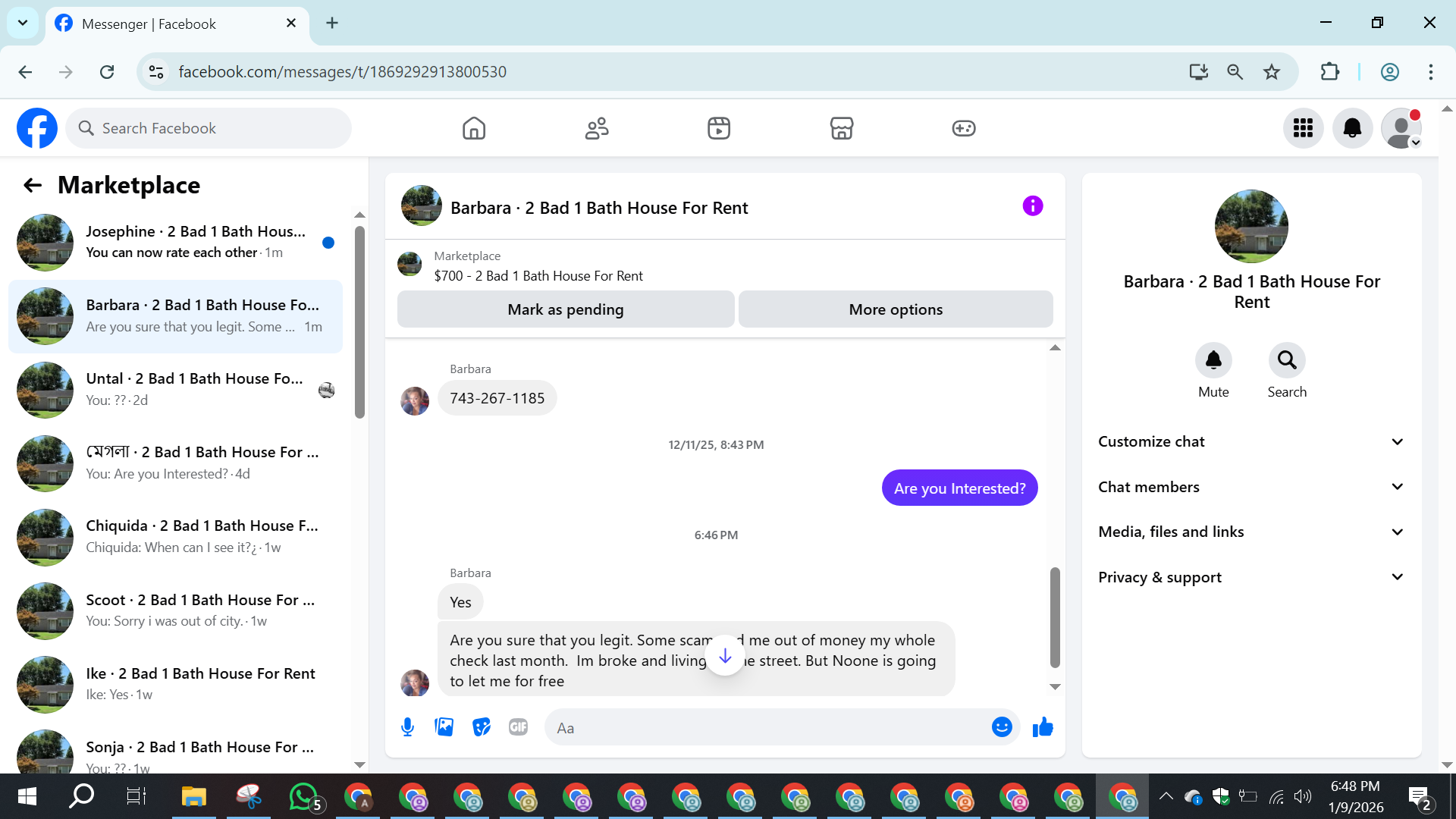The image size is (1456, 819).
Task: Click the voice clip microphone icon
Action: pyautogui.click(x=407, y=728)
